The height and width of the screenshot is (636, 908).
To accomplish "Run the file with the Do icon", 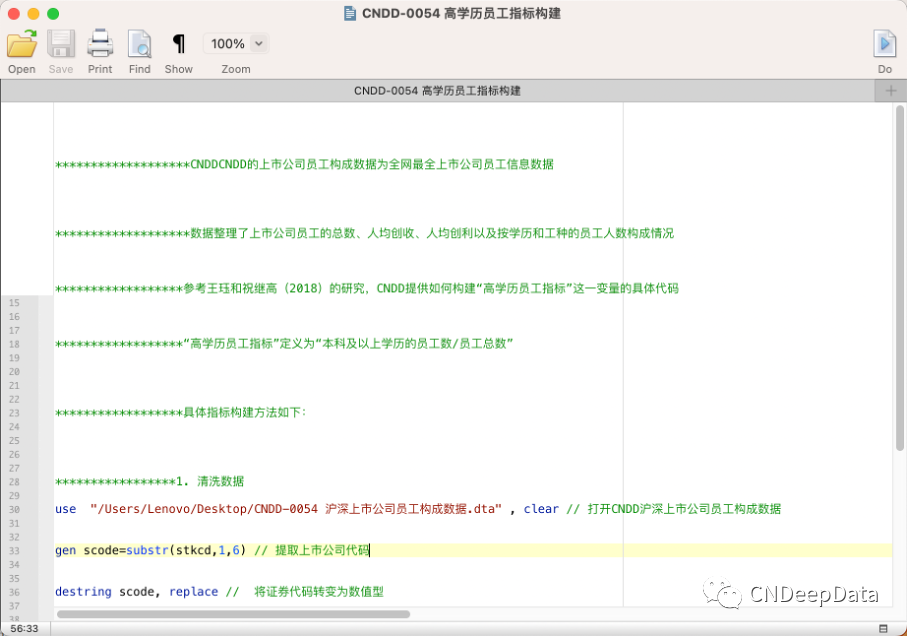I will 885,43.
